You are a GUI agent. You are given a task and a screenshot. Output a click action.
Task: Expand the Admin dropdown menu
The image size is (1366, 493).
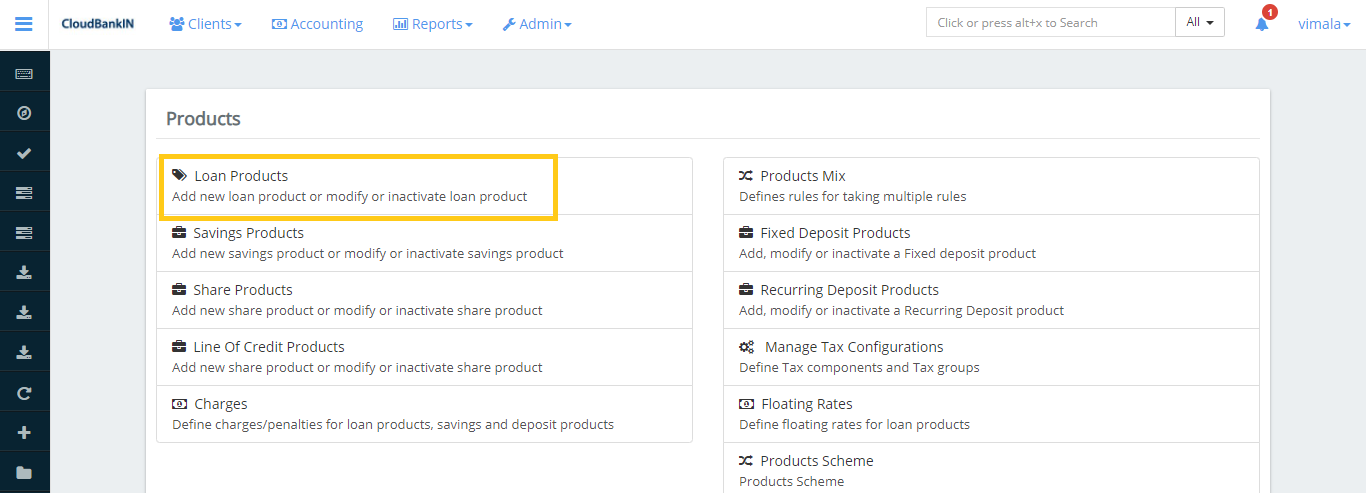537,24
